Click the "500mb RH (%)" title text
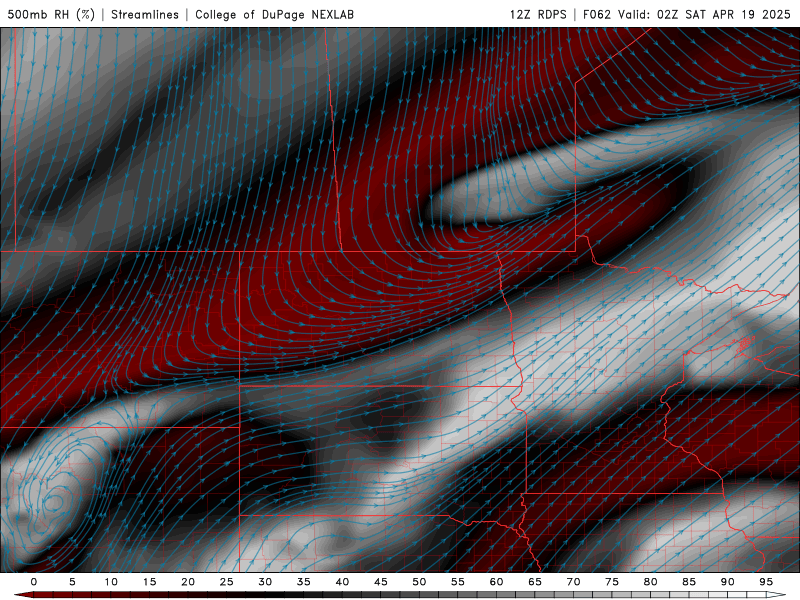Image resolution: width=800 pixels, height=600 pixels. click(51, 14)
